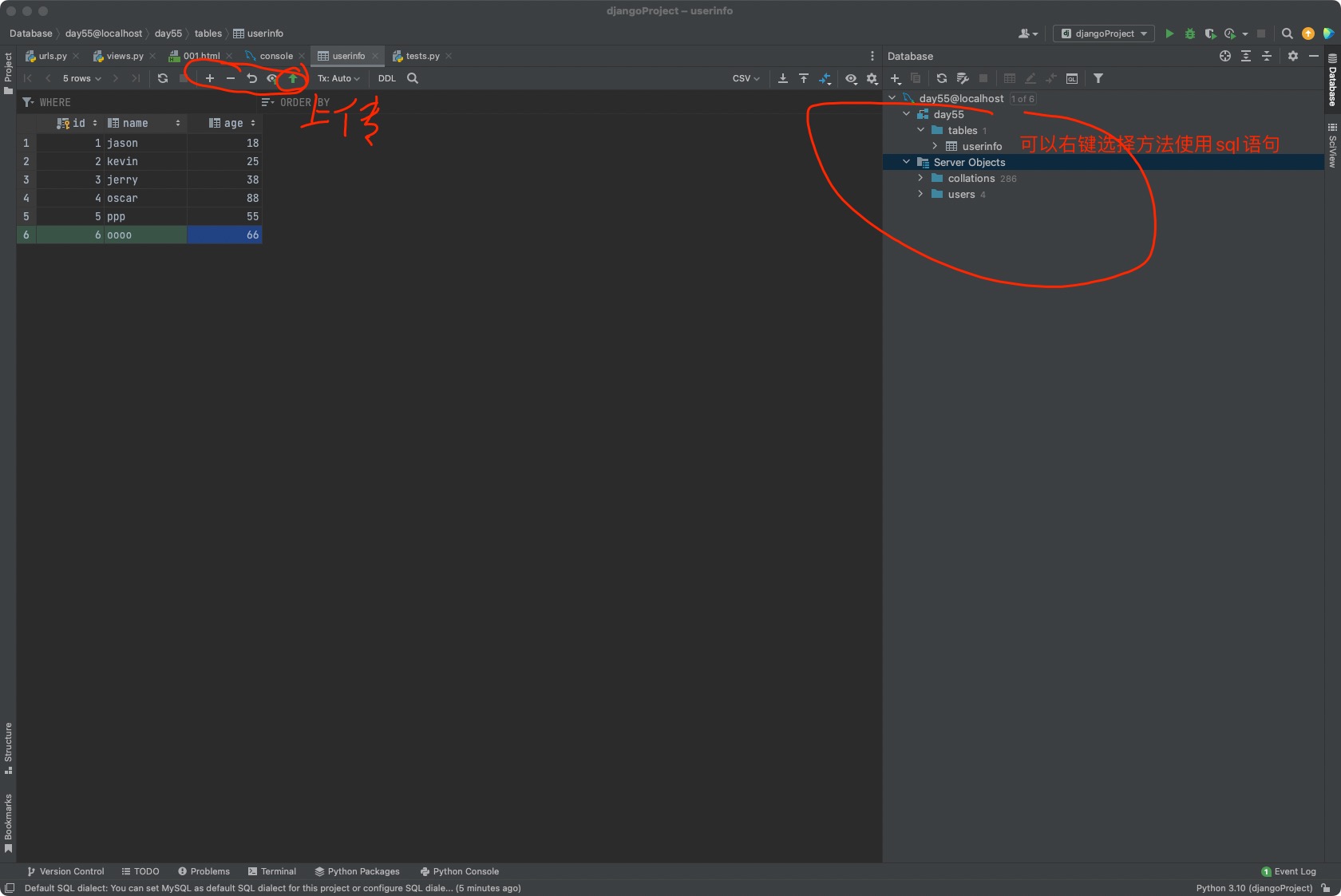Debug djangoProject with the bug icon
The height and width of the screenshot is (896, 1341).
click(x=1190, y=34)
